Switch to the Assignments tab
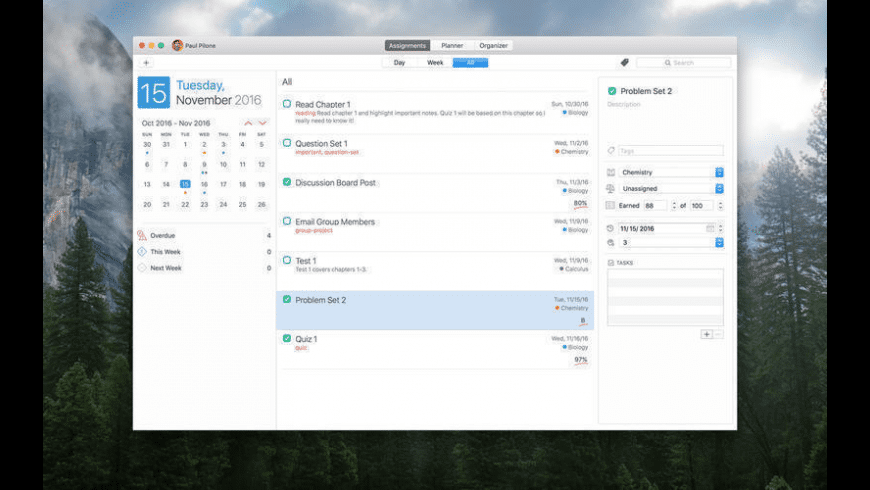 tap(407, 46)
